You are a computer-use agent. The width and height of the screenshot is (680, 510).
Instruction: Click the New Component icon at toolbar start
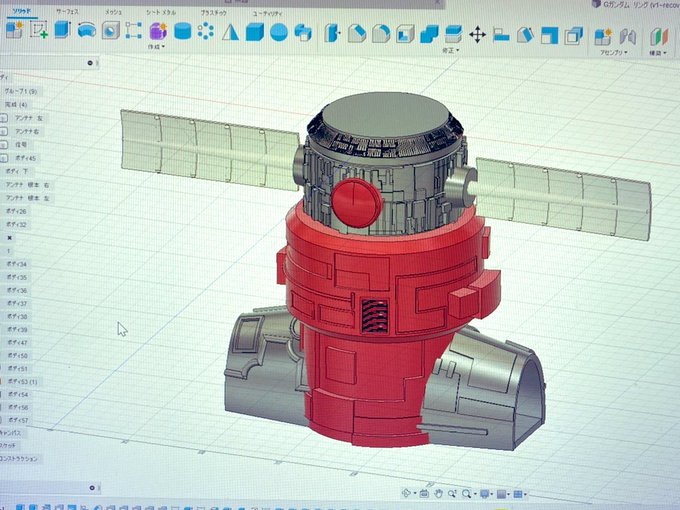[x=14, y=30]
